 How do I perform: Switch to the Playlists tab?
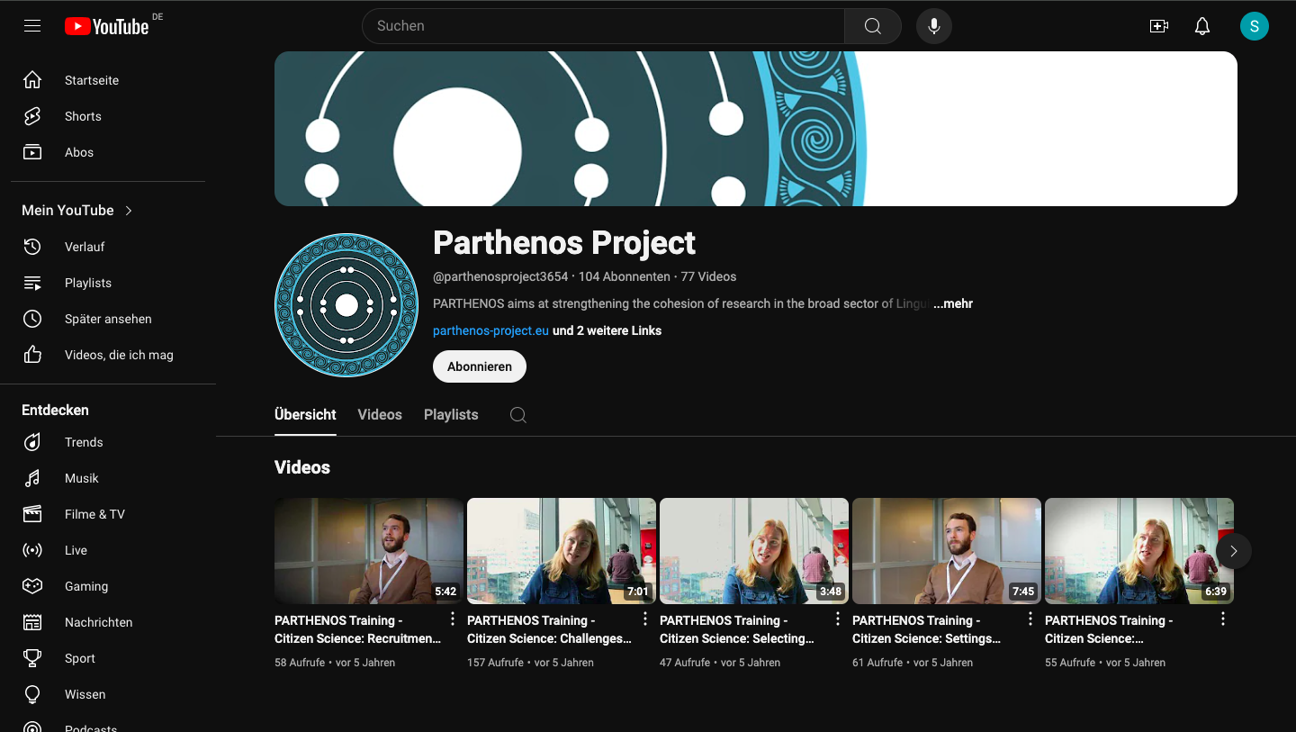[x=450, y=414]
